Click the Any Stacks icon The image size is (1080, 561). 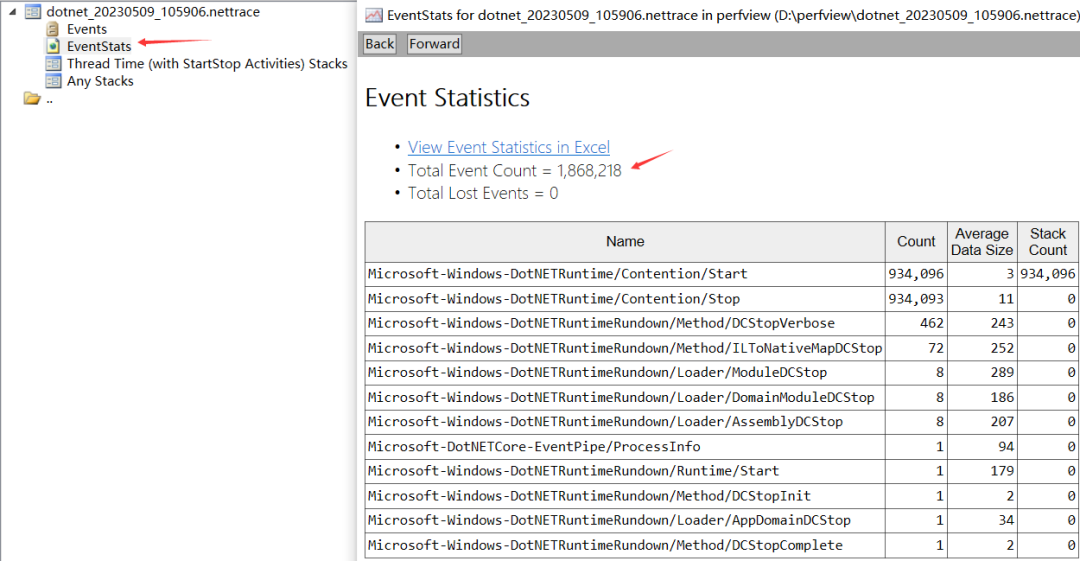click(53, 81)
